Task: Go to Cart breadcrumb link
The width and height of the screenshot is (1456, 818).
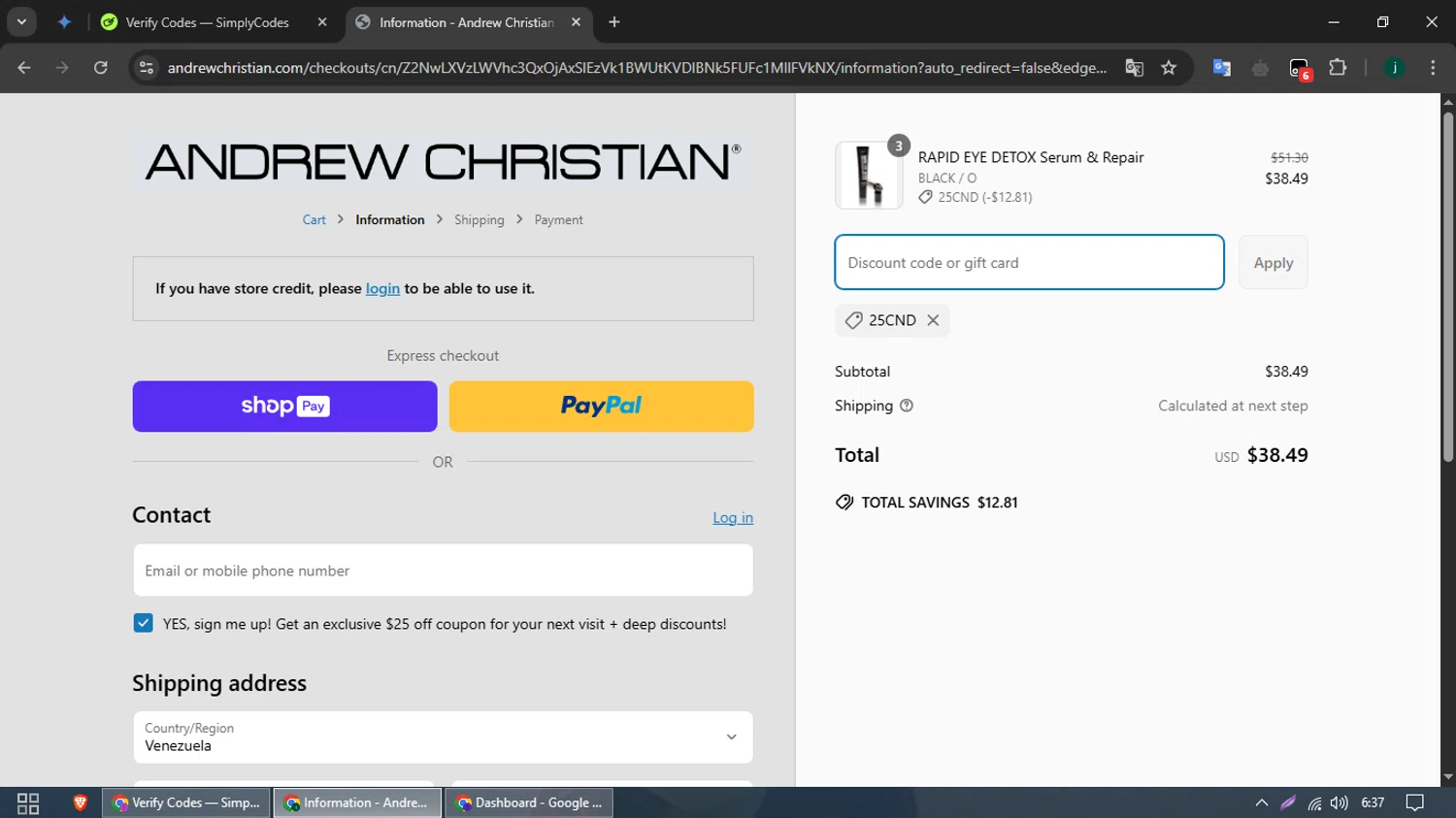Action: point(314,220)
